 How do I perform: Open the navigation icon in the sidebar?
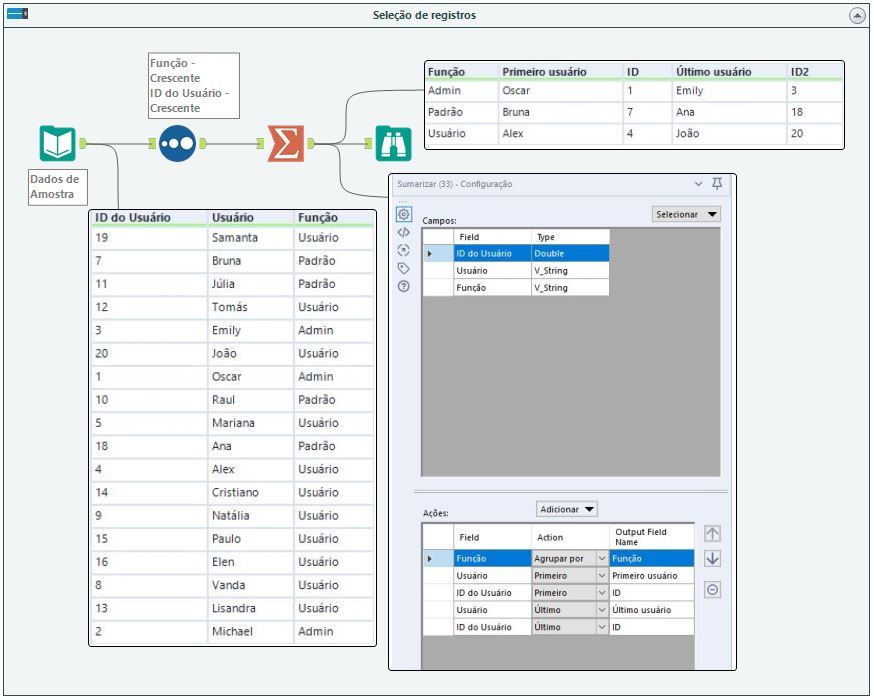(404, 250)
